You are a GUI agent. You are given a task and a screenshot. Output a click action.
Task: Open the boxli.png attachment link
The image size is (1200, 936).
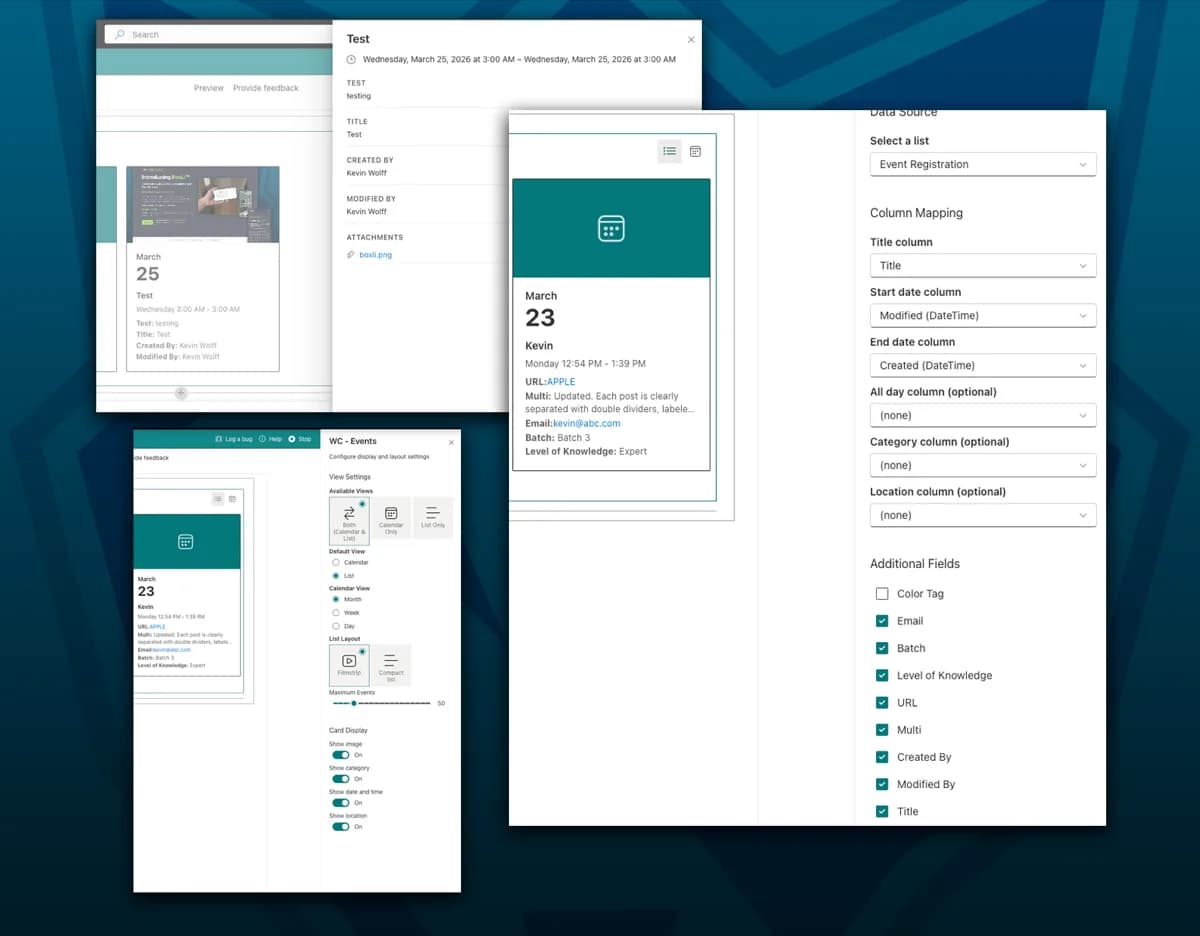(375, 255)
